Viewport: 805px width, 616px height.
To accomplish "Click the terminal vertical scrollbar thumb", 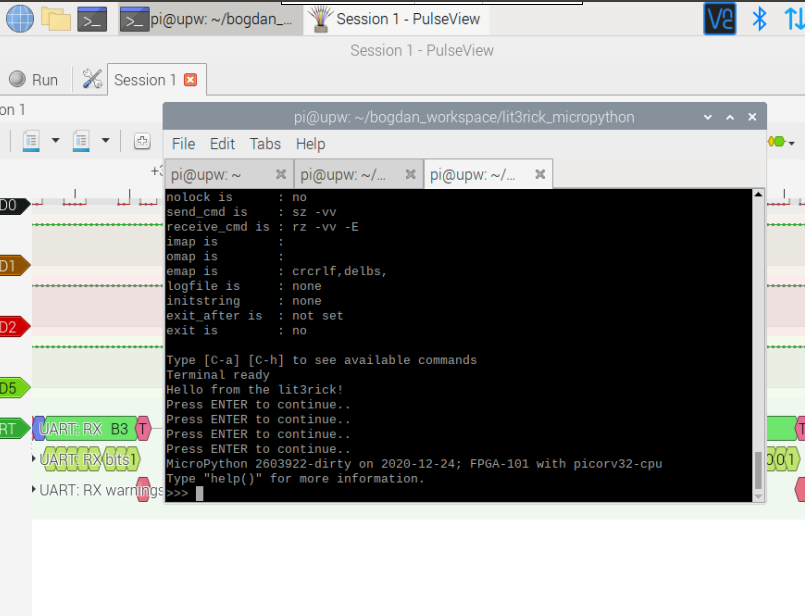I will [758, 471].
